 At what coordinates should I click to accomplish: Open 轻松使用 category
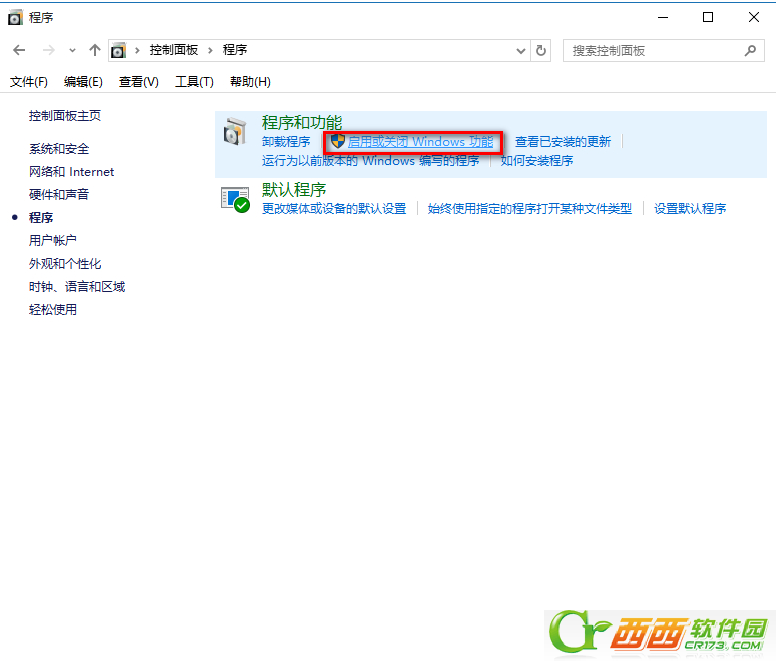(x=53, y=310)
